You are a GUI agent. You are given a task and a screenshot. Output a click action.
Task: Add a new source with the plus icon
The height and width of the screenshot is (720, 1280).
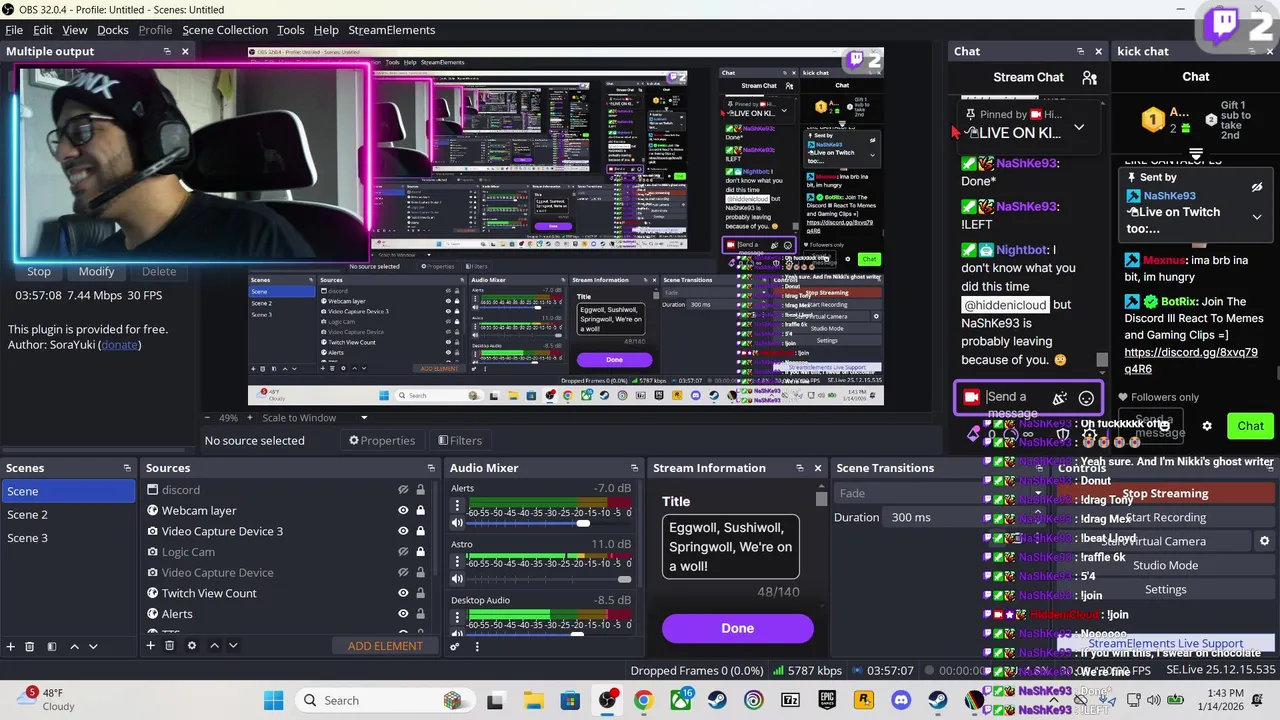click(150, 646)
